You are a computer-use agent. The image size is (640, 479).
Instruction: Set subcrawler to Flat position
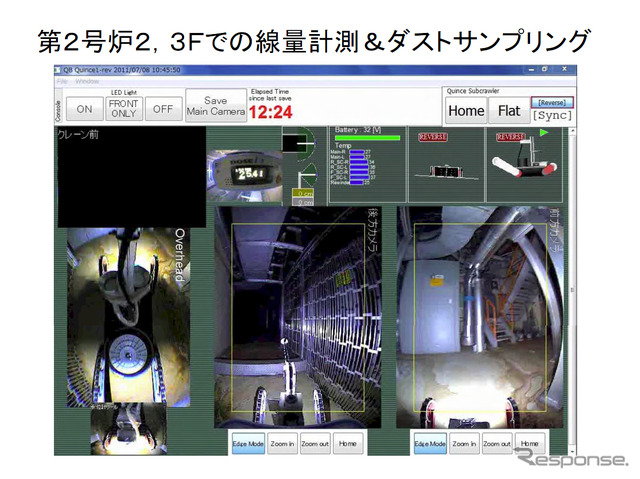click(509, 111)
